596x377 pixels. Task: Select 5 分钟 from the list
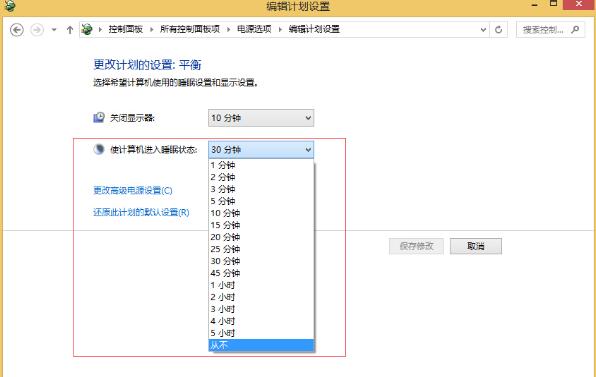[x=262, y=201]
